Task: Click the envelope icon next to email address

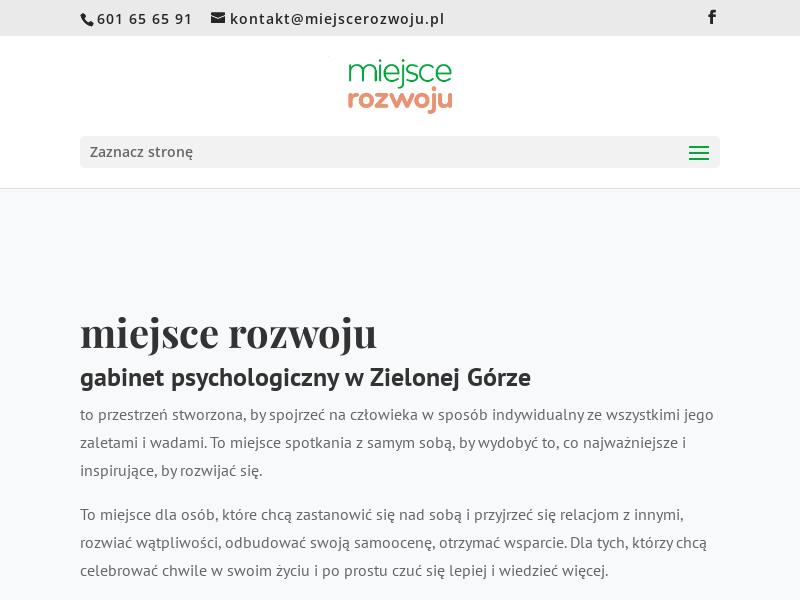Action: click(x=215, y=17)
